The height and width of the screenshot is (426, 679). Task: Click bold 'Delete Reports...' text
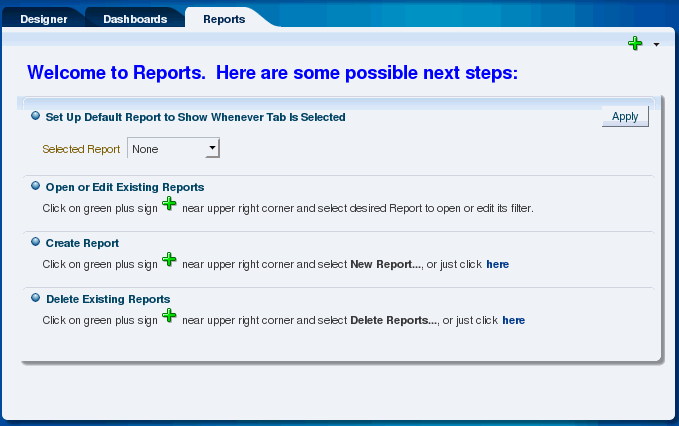(x=394, y=320)
